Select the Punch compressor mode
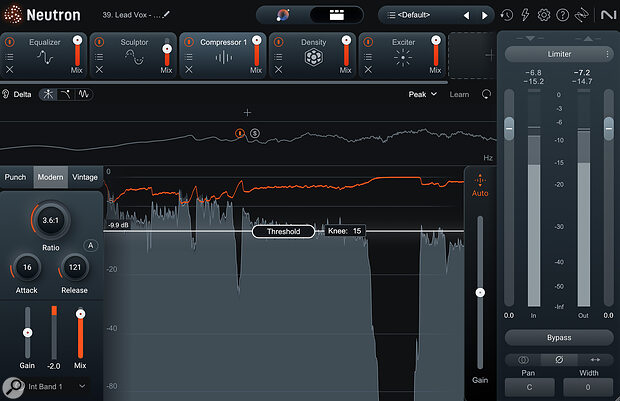The height and width of the screenshot is (401, 620). click(15, 177)
